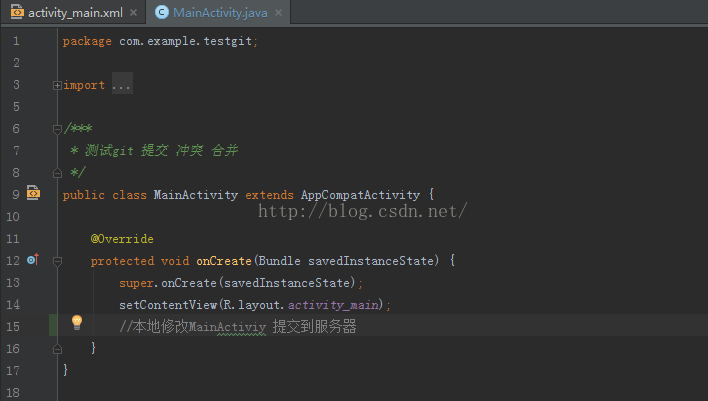708x401 pixels.
Task: Collapse the onCreate method at line 12
Action: (x=57, y=261)
